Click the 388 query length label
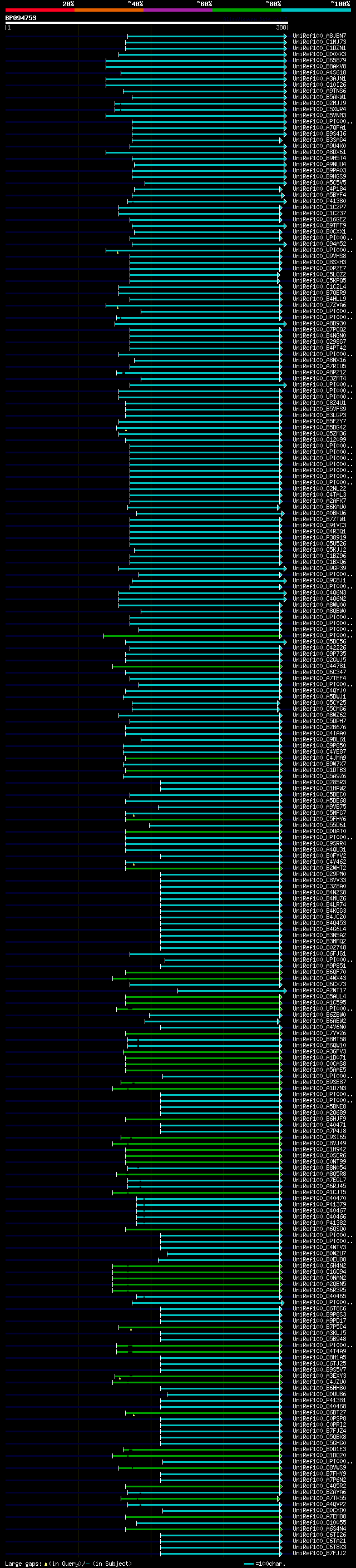This screenshot has width=356, height=1568. [x=280, y=27]
